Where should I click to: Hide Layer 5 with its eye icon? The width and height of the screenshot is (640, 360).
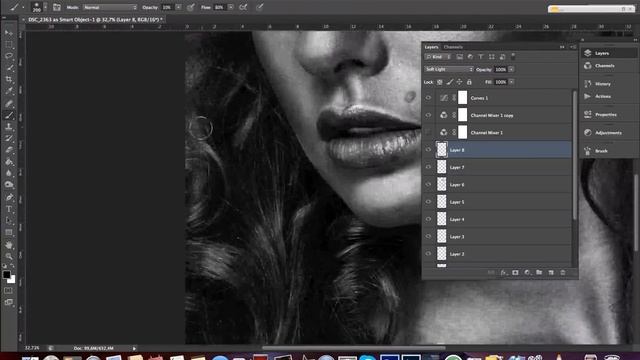[x=428, y=202]
